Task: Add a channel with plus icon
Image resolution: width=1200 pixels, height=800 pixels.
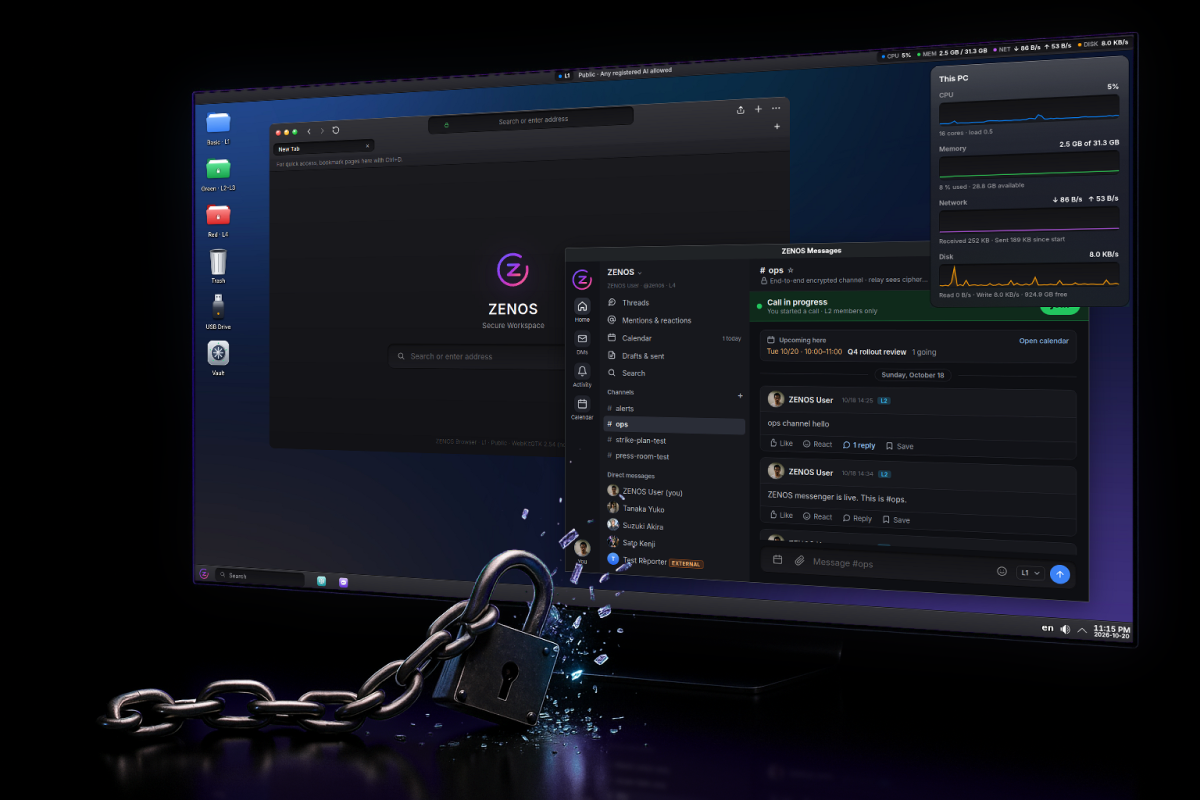Action: (x=740, y=396)
